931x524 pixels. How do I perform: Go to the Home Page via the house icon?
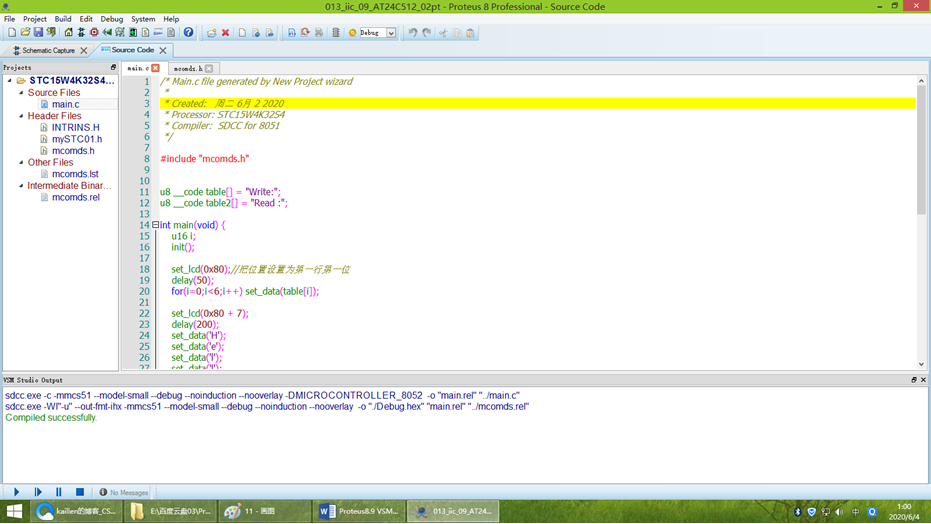click(x=68, y=33)
